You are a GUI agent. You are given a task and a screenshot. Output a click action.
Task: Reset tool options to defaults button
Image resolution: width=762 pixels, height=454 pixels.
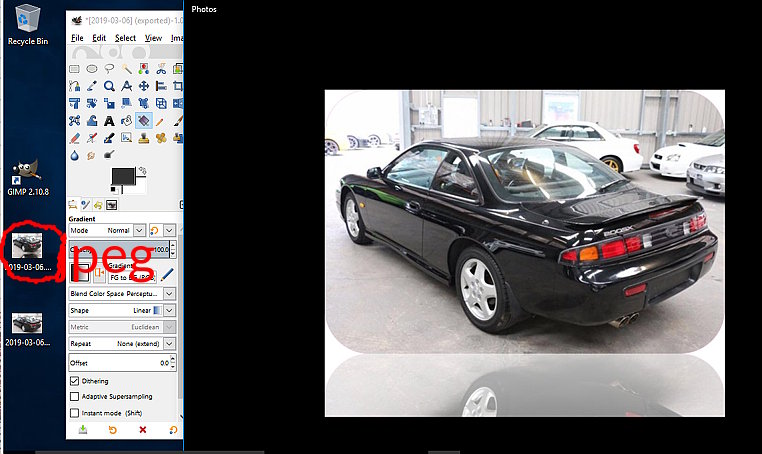click(x=173, y=430)
